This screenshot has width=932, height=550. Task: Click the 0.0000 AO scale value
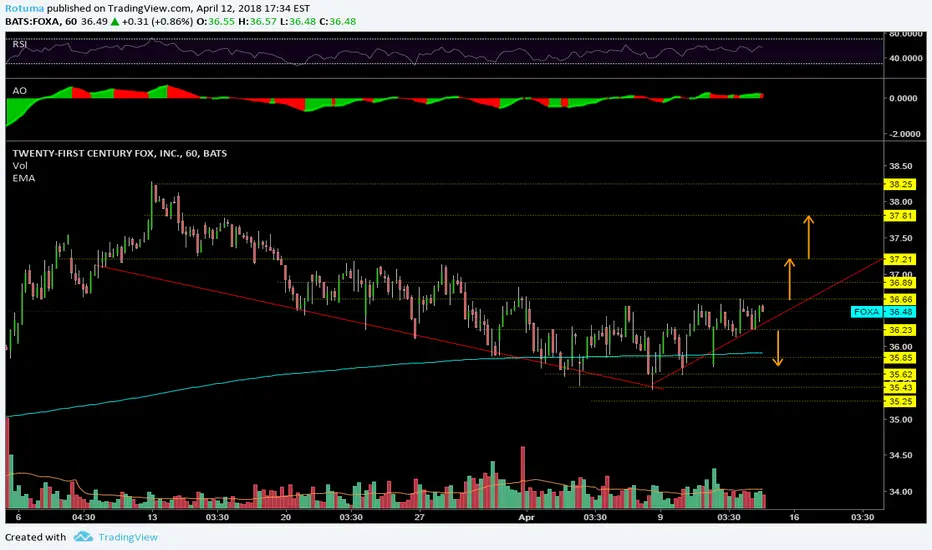pos(903,98)
